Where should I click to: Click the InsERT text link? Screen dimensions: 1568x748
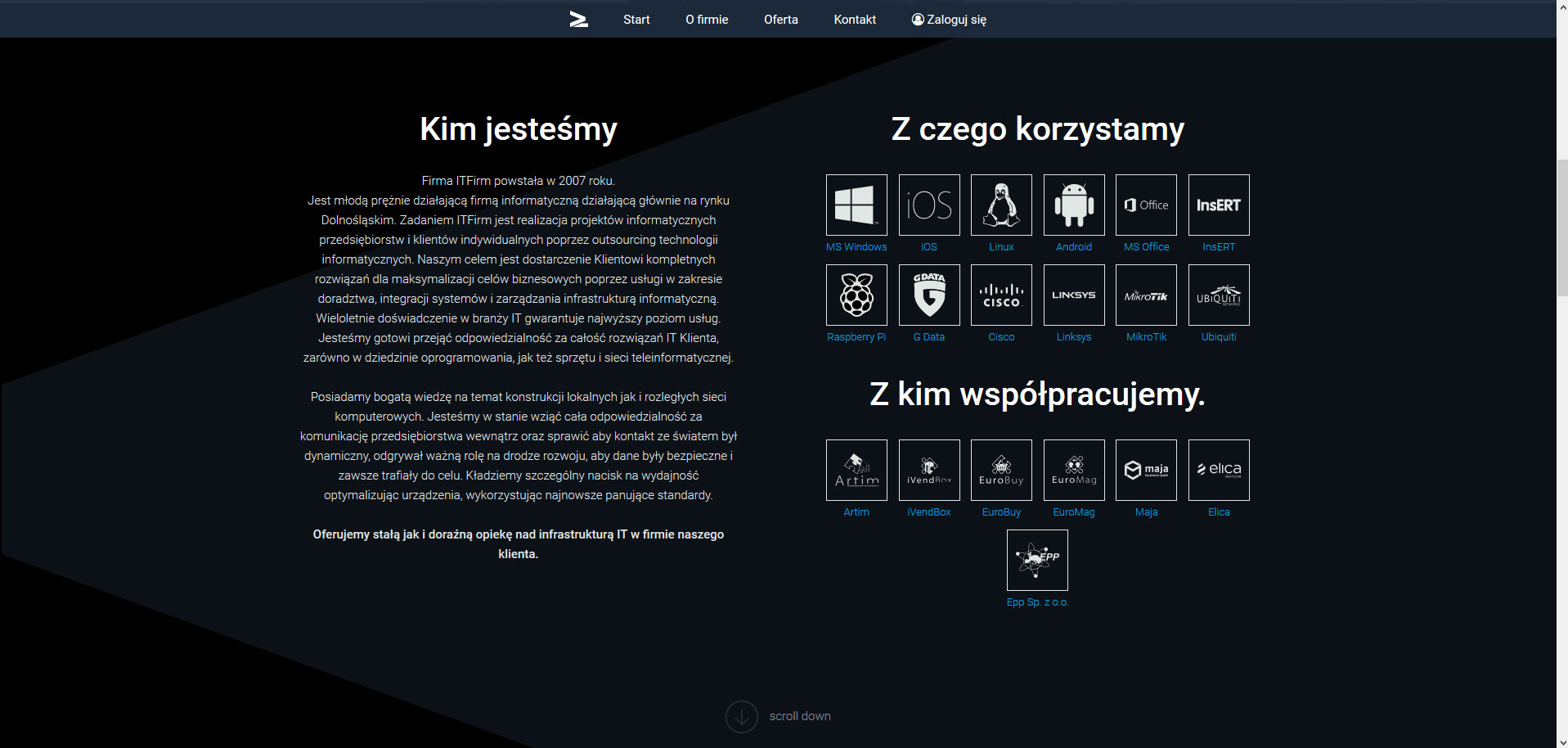1219,246
